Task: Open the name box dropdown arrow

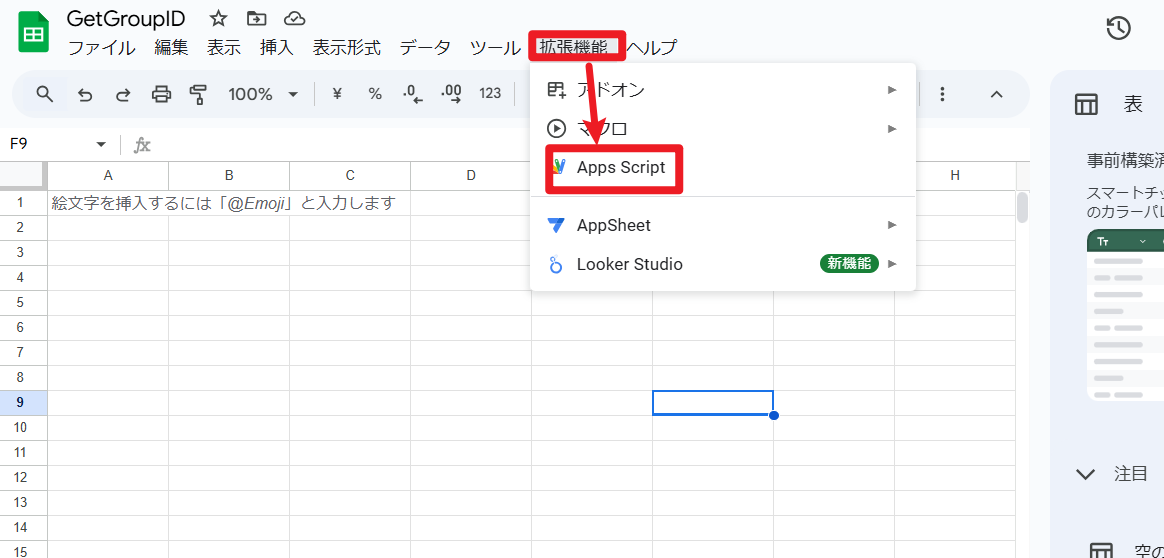Action: [x=101, y=144]
